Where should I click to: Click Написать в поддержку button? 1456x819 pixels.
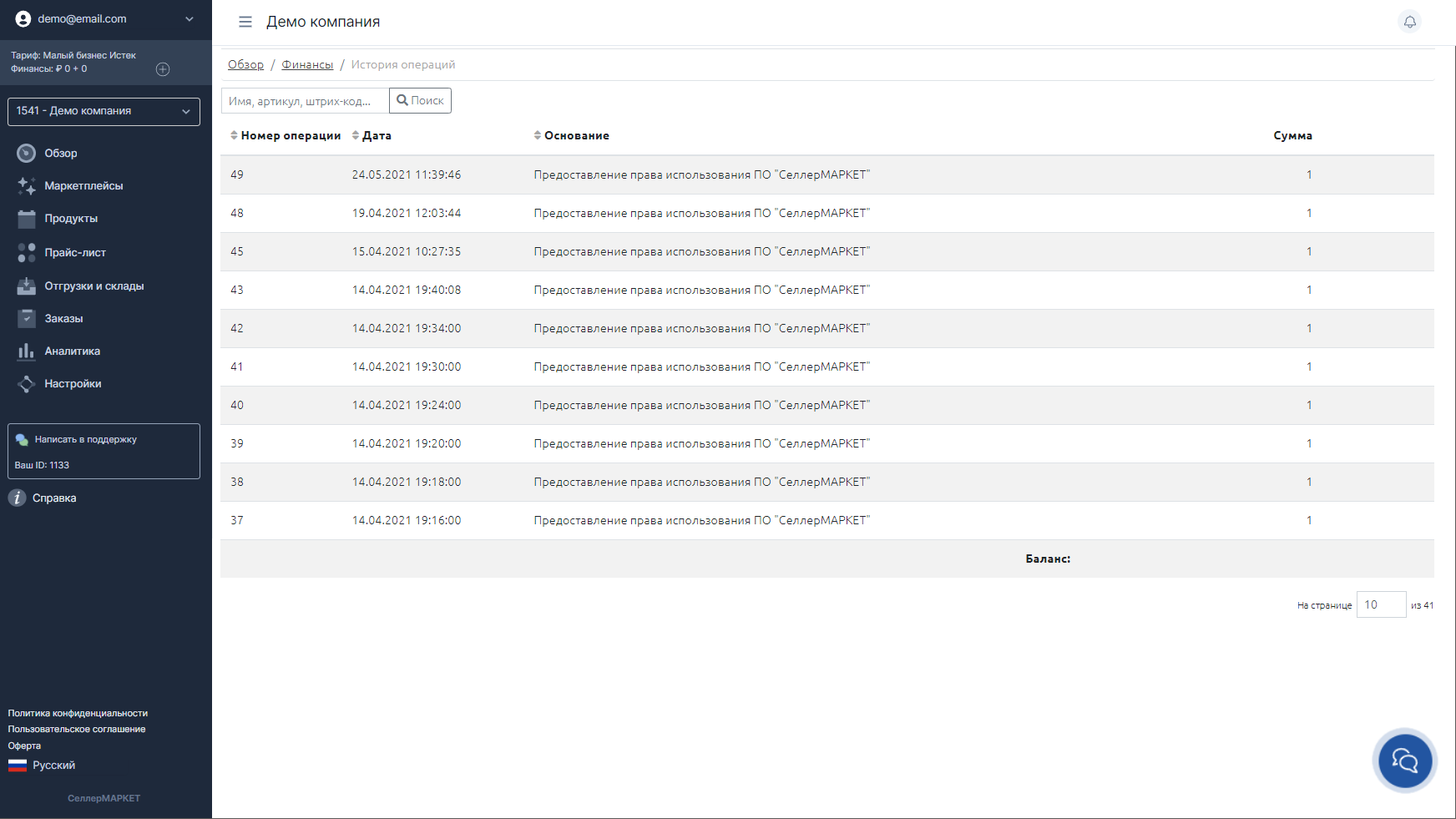click(85, 439)
